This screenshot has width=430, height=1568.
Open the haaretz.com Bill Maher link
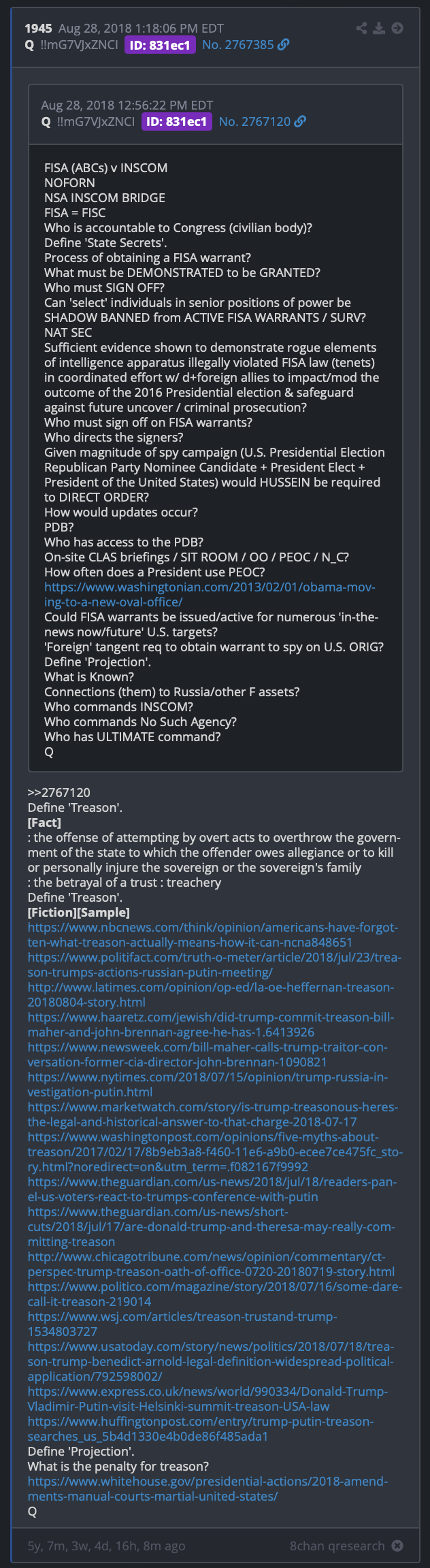pyautogui.click(x=211, y=1024)
